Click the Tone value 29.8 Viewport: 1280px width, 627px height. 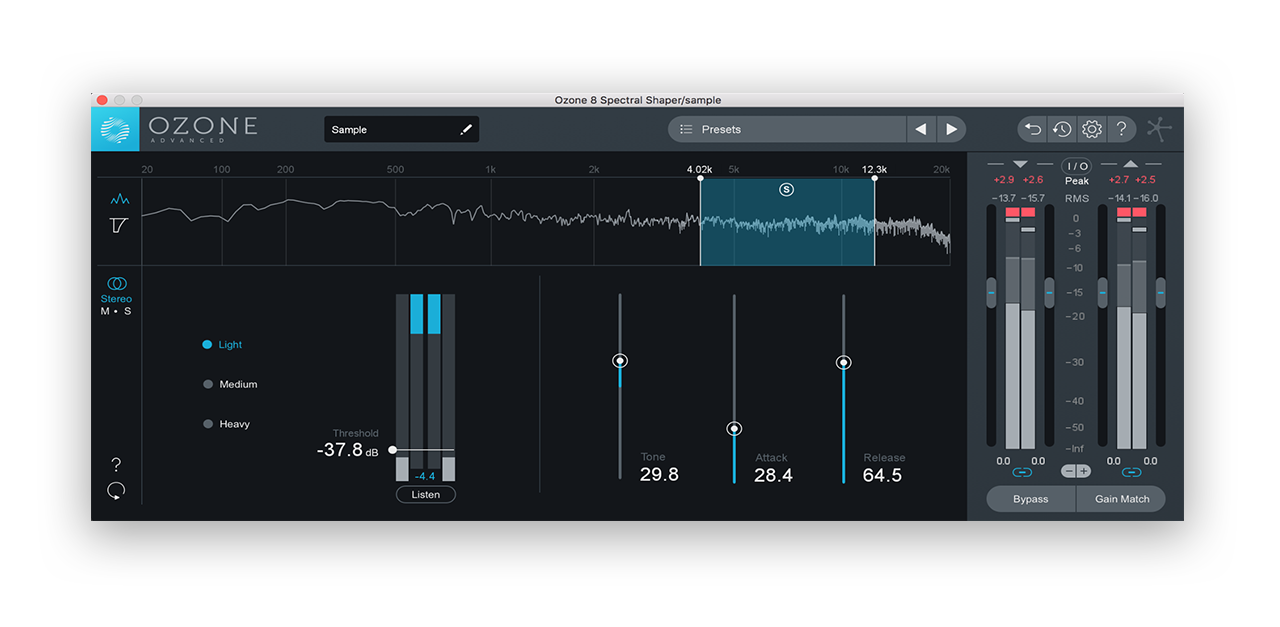[659, 475]
